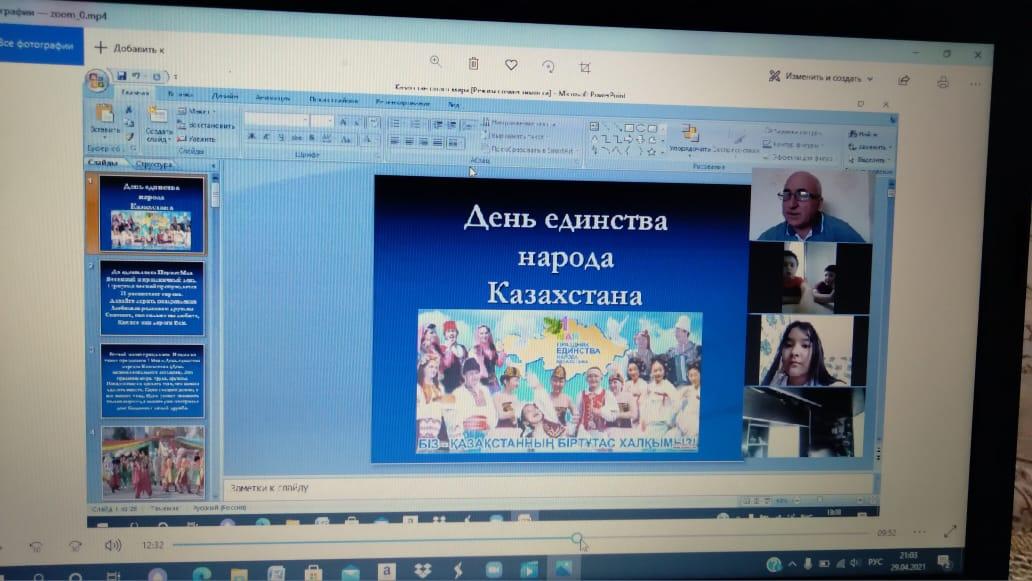Open the Упорядочить arrange dropdown
Image resolution: width=1032 pixels, height=581 pixels.
(689, 139)
